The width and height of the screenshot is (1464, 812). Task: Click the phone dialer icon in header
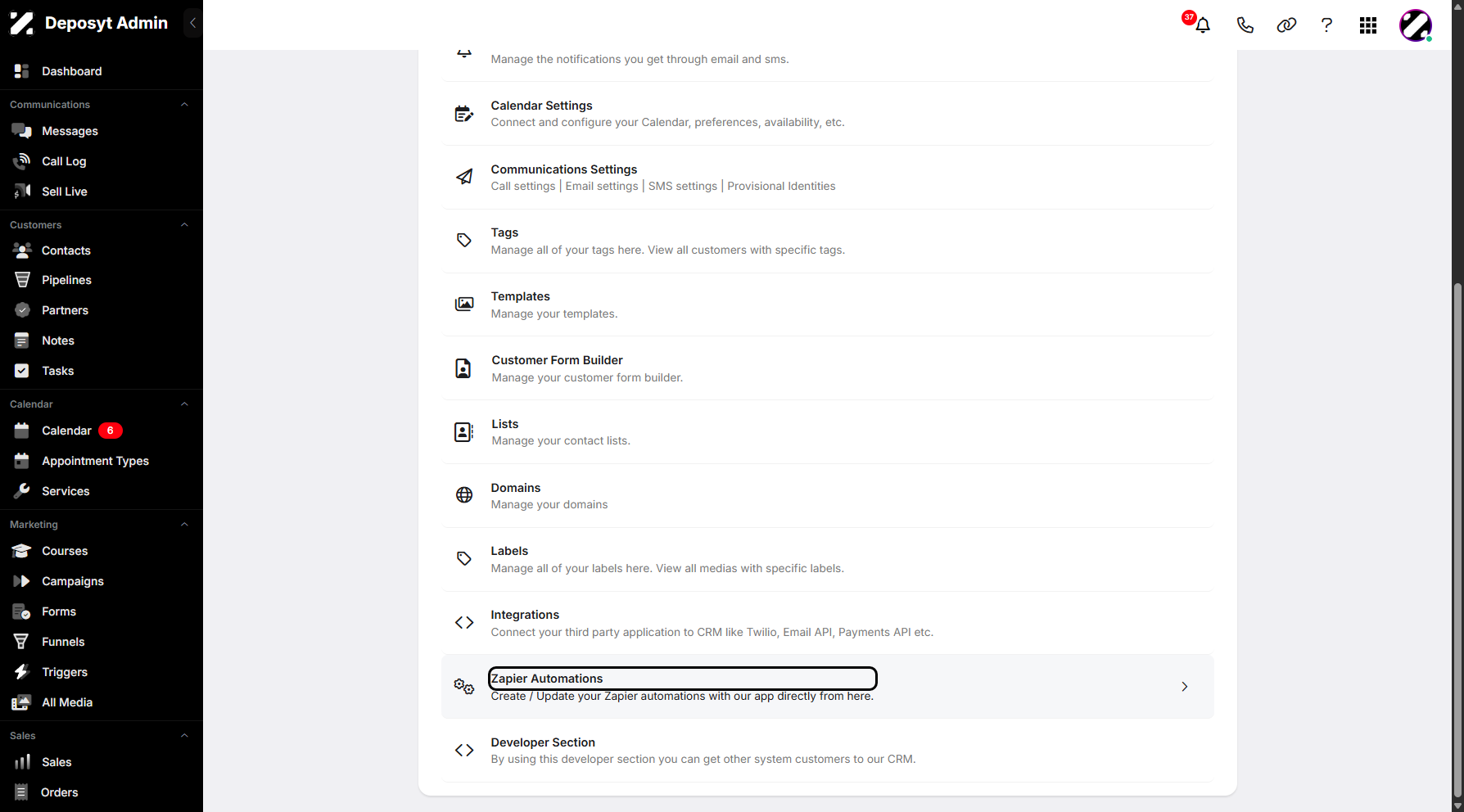pyautogui.click(x=1245, y=25)
